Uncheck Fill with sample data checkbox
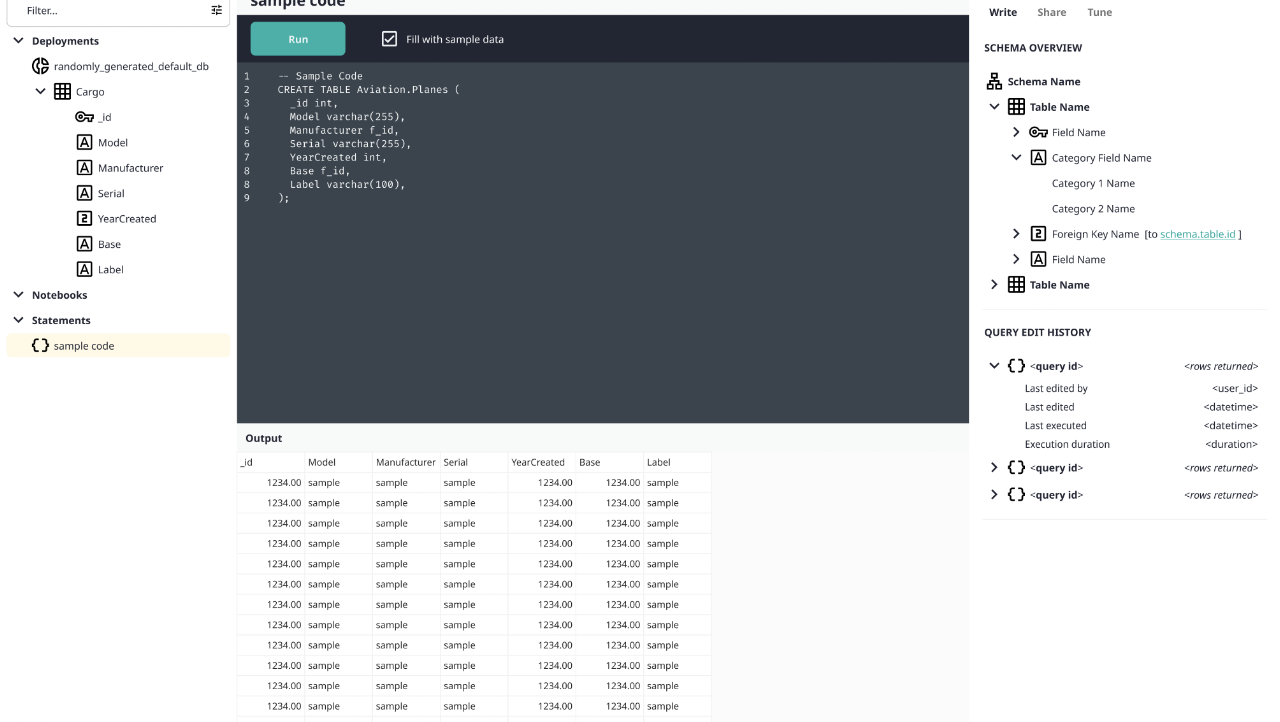The width and height of the screenshot is (1280, 722). (x=390, y=39)
